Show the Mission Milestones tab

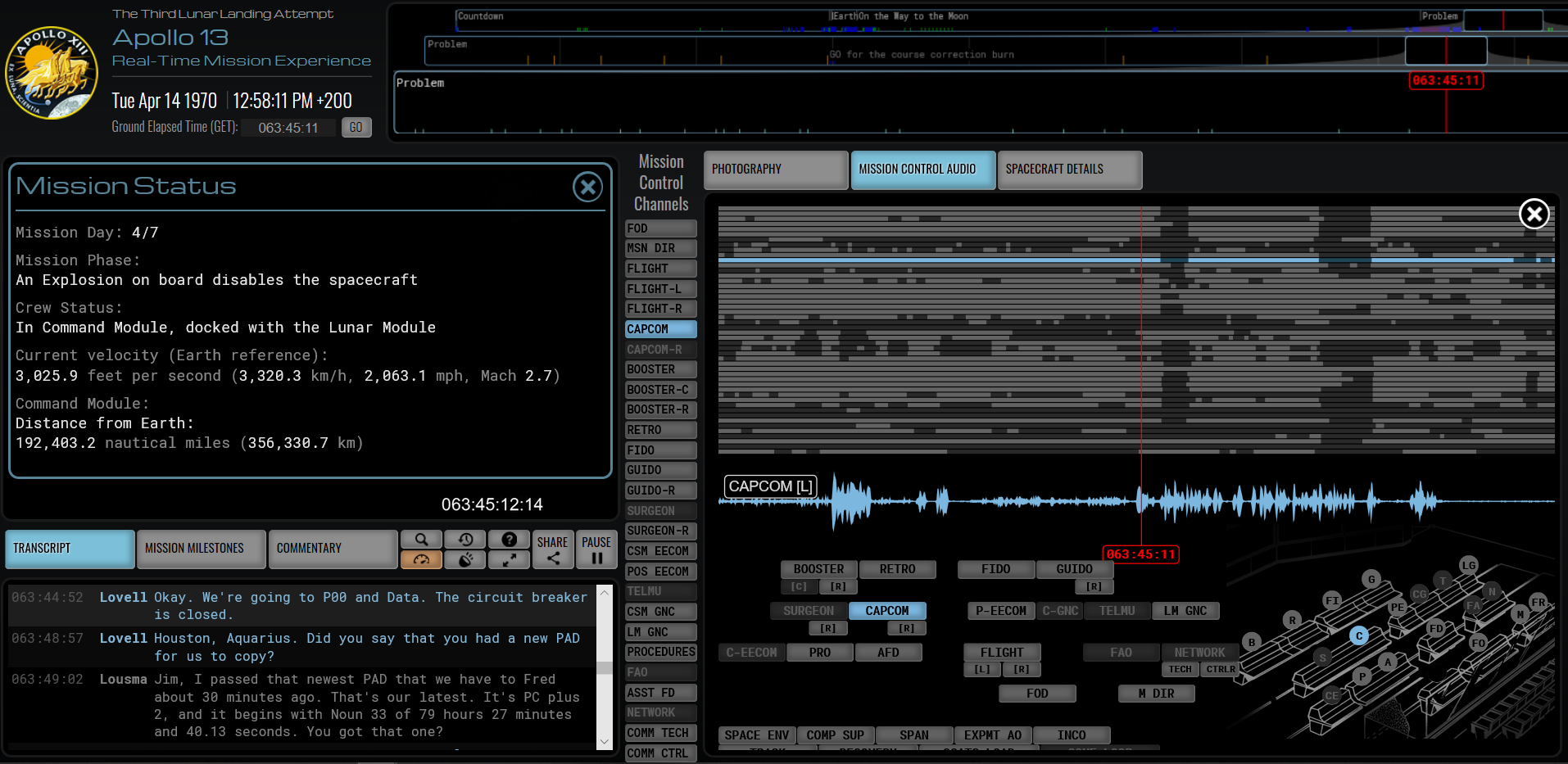coord(202,549)
